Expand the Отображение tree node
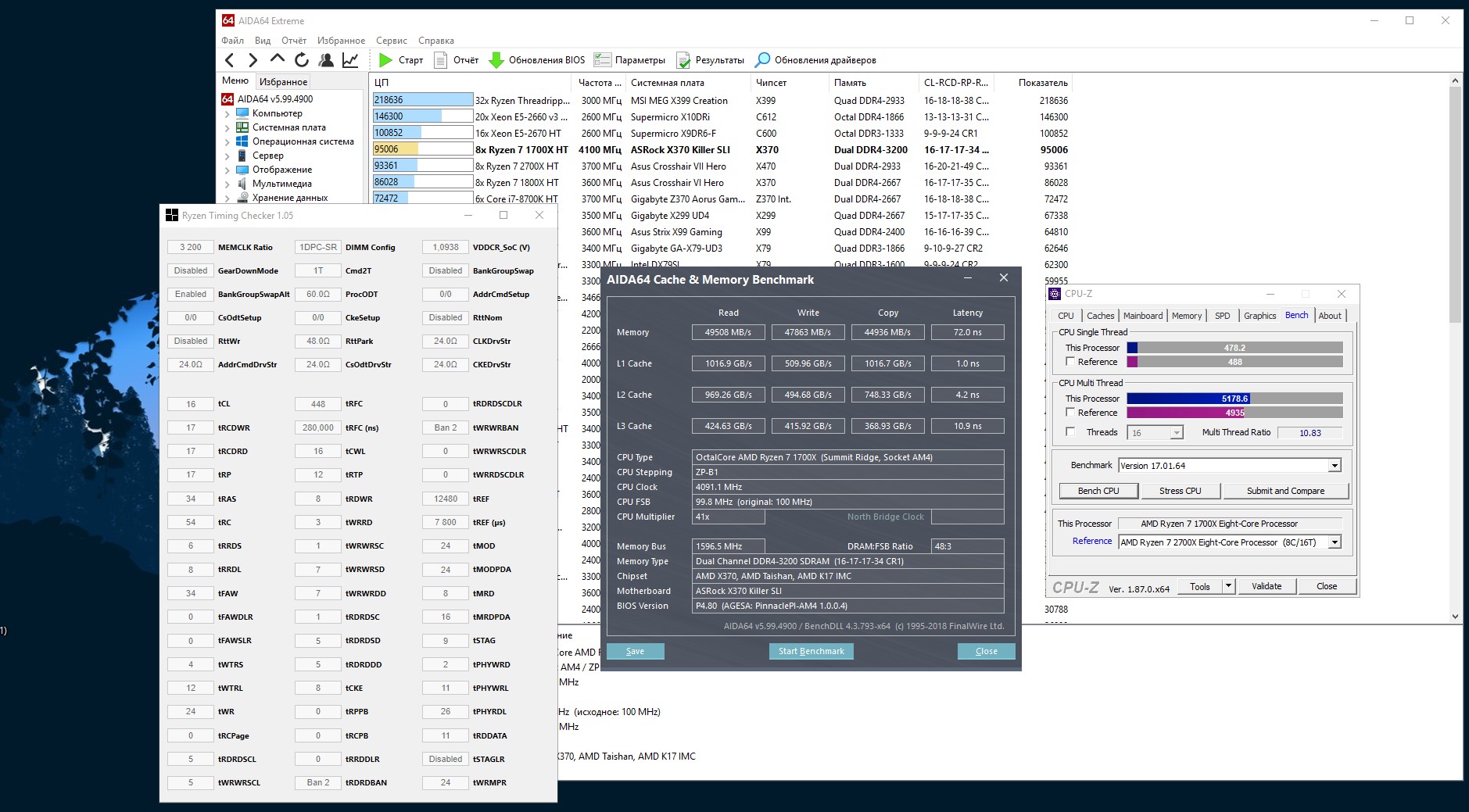 click(228, 170)
